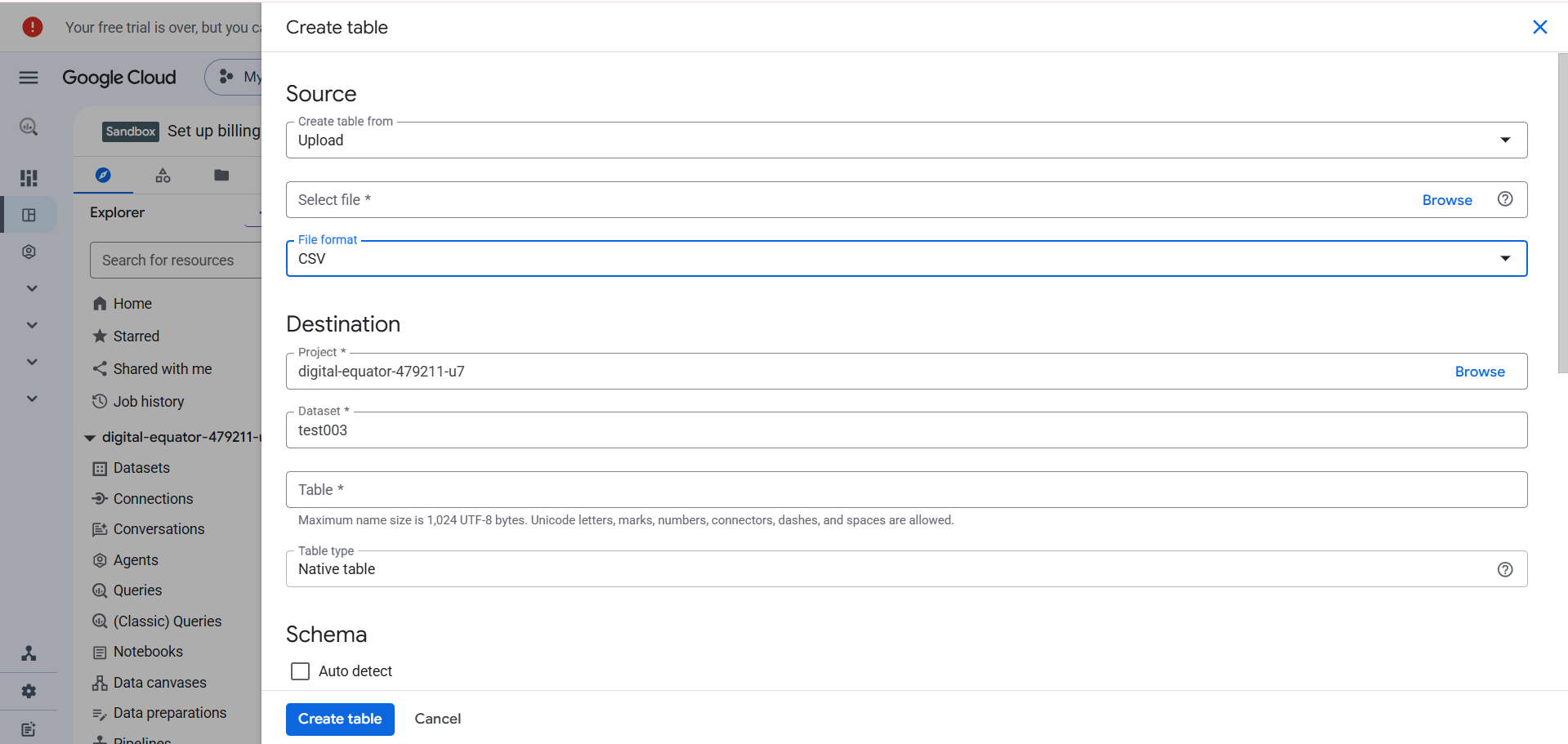
Task: Open the File format dropdown
Action: click(x=906, y=258)
